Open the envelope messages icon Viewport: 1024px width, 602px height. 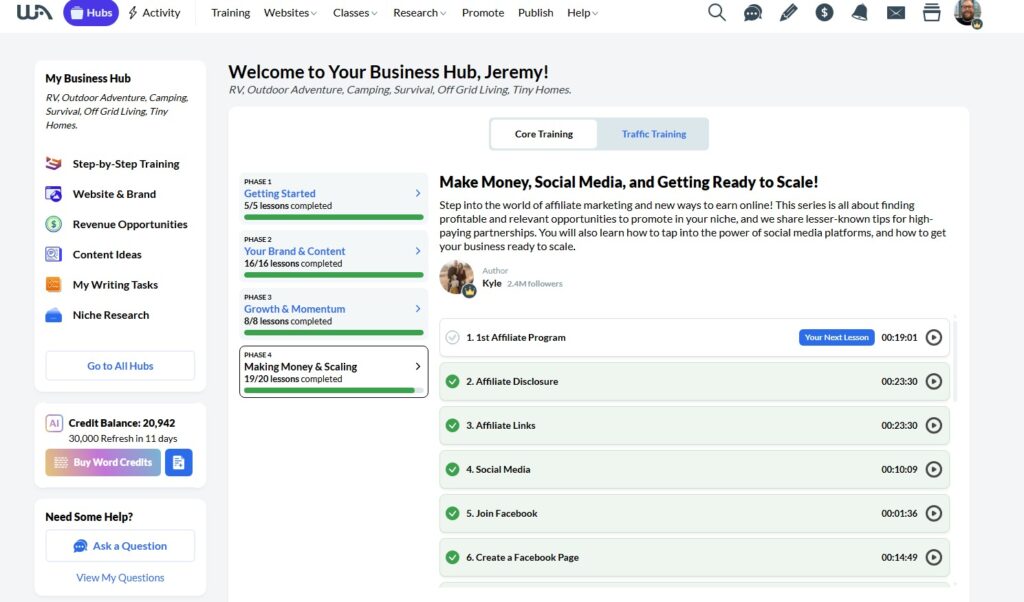[895, 12]
